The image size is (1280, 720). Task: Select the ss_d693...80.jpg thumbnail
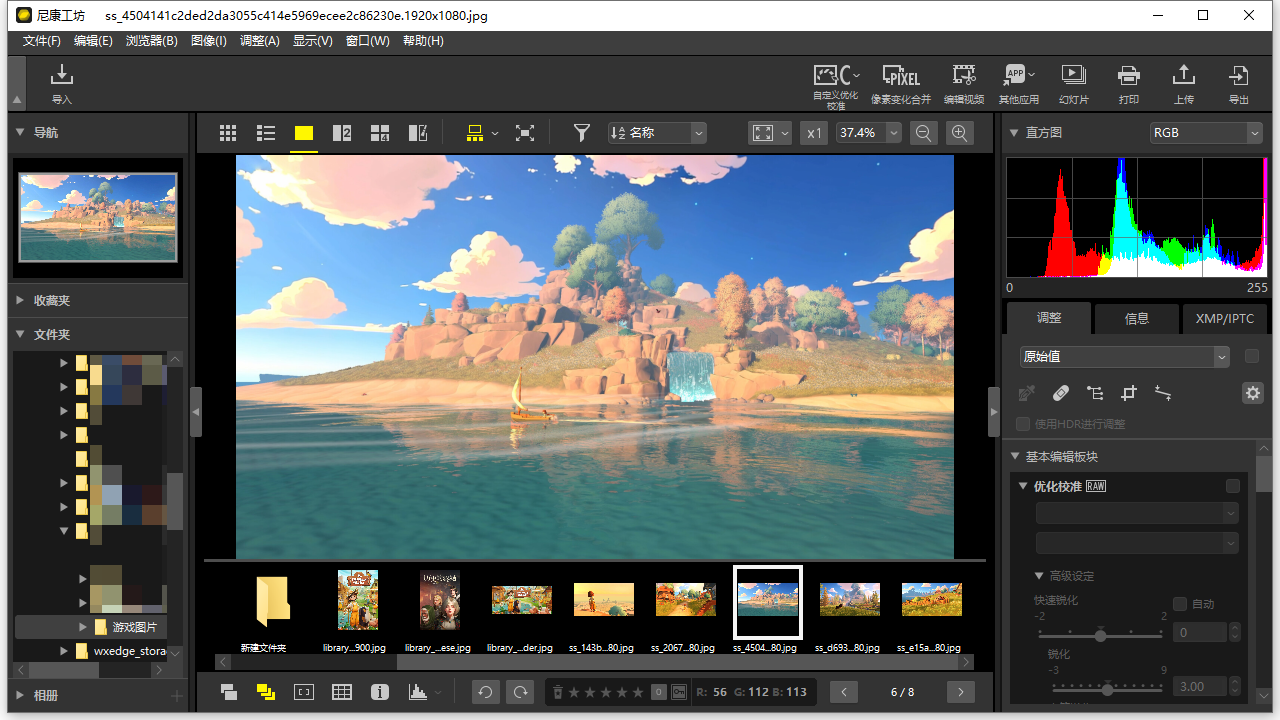click(x=849, y=600)
